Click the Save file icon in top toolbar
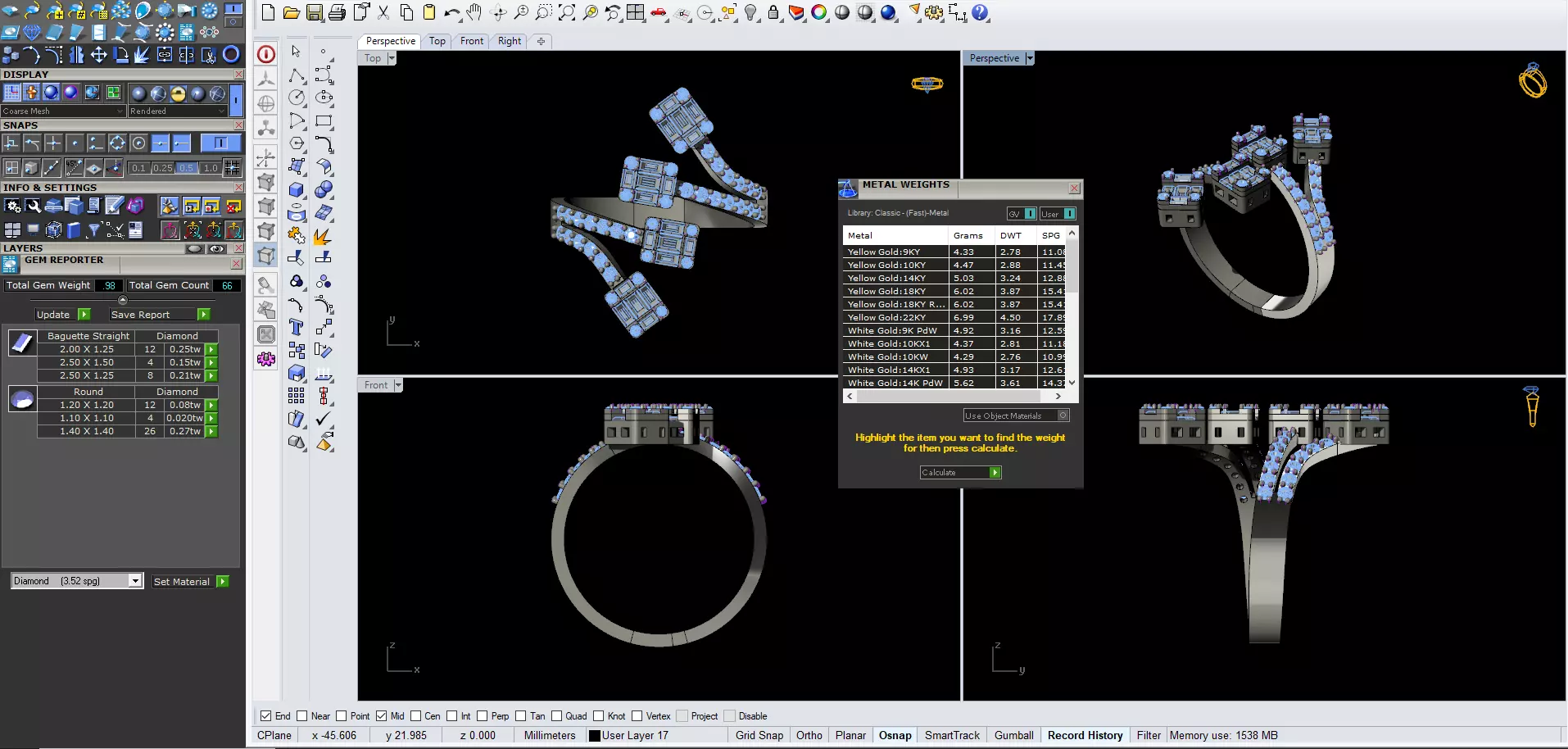The height and width of the screenshot is (749, 1568). tap(314, 12)
